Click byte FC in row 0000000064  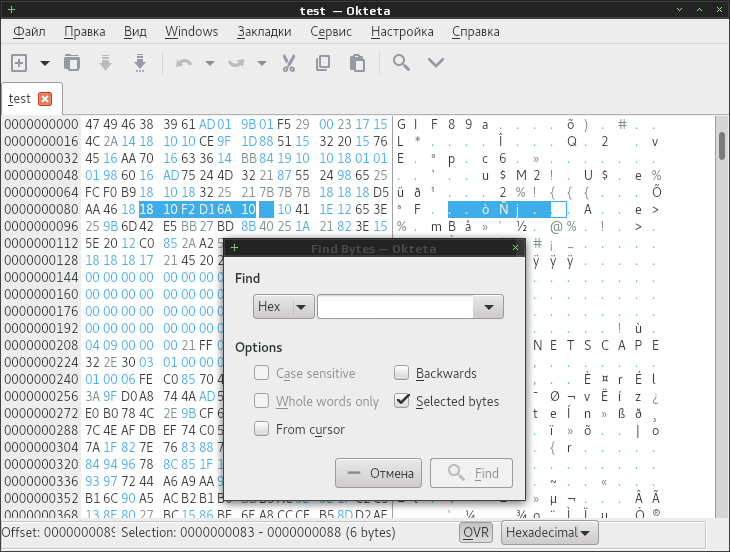tap(92, 192)
